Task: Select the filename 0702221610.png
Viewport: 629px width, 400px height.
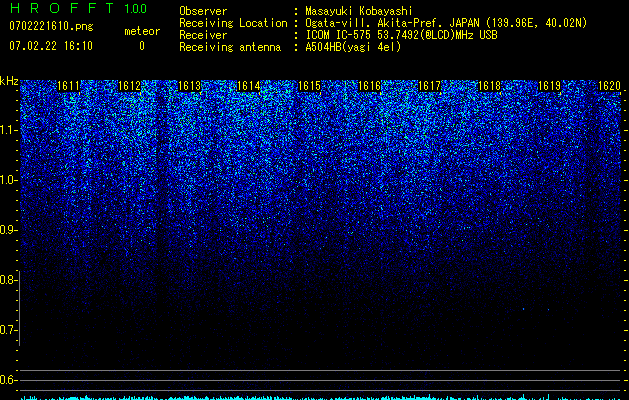Action: point(51,27)
